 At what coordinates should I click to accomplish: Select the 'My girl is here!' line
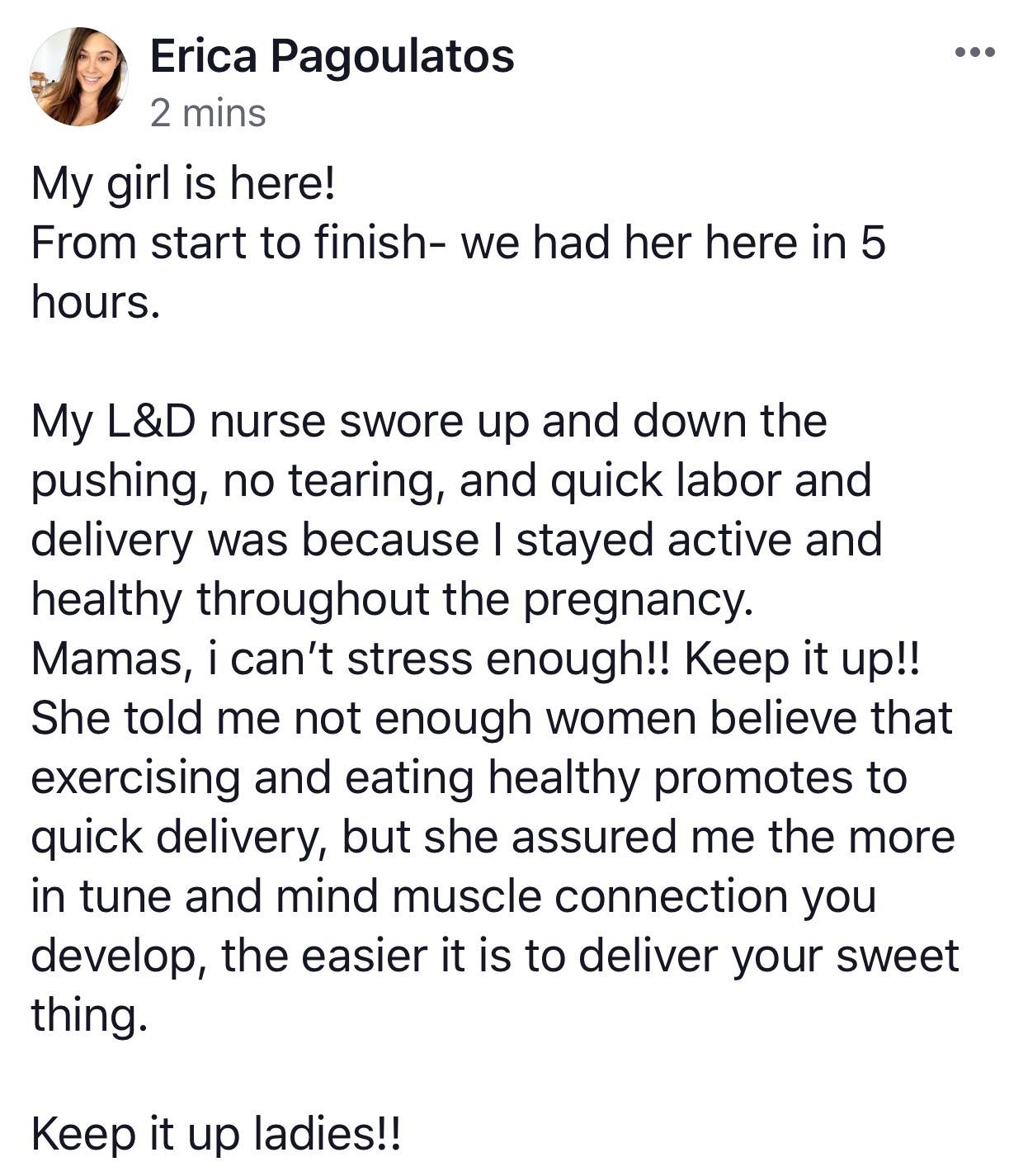pos(183,185)
